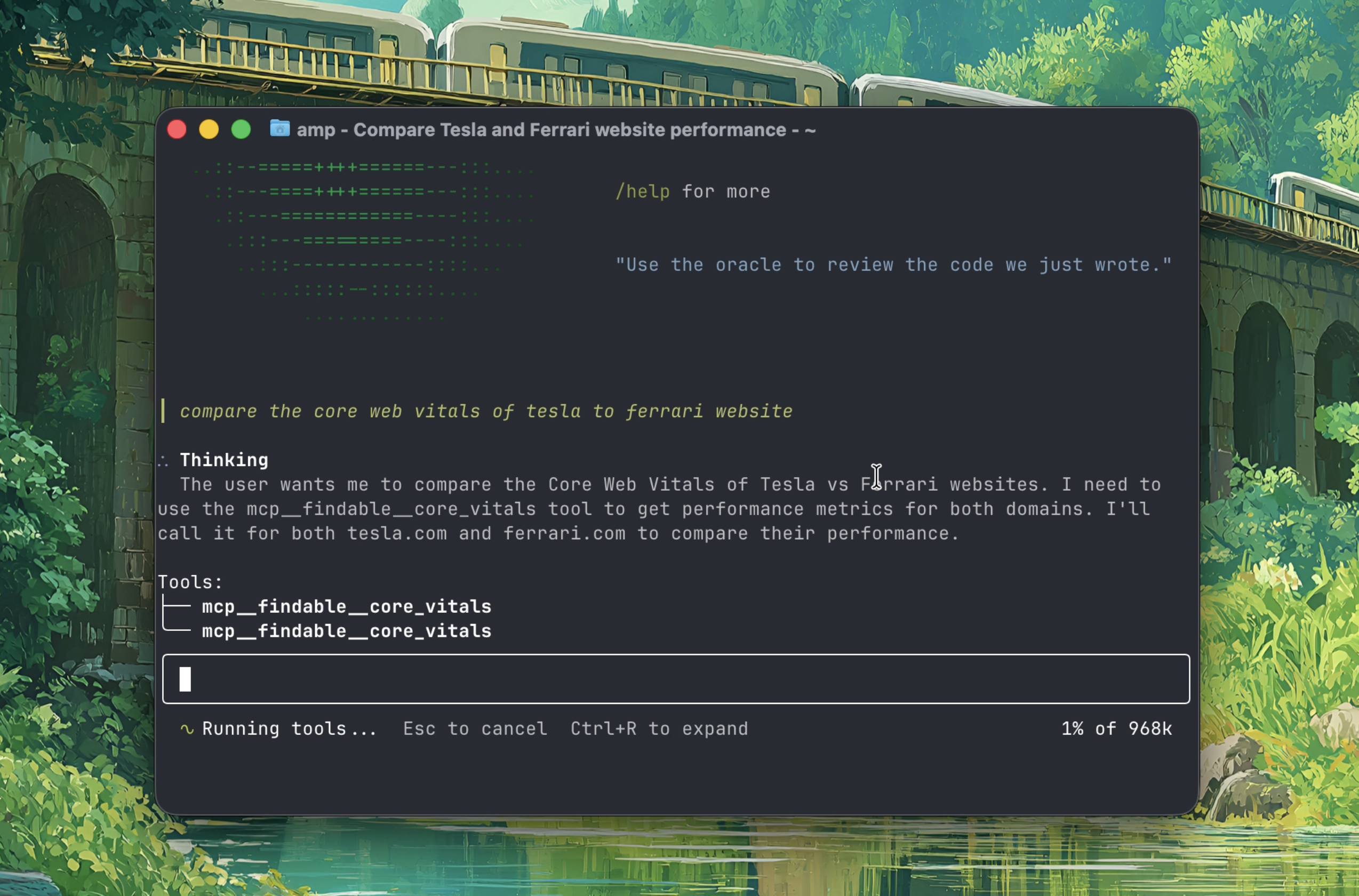The height and width of the screenshot is (896, 1359).
Task: Click the yellow bar beside the user message
Action: pos(163,411)
